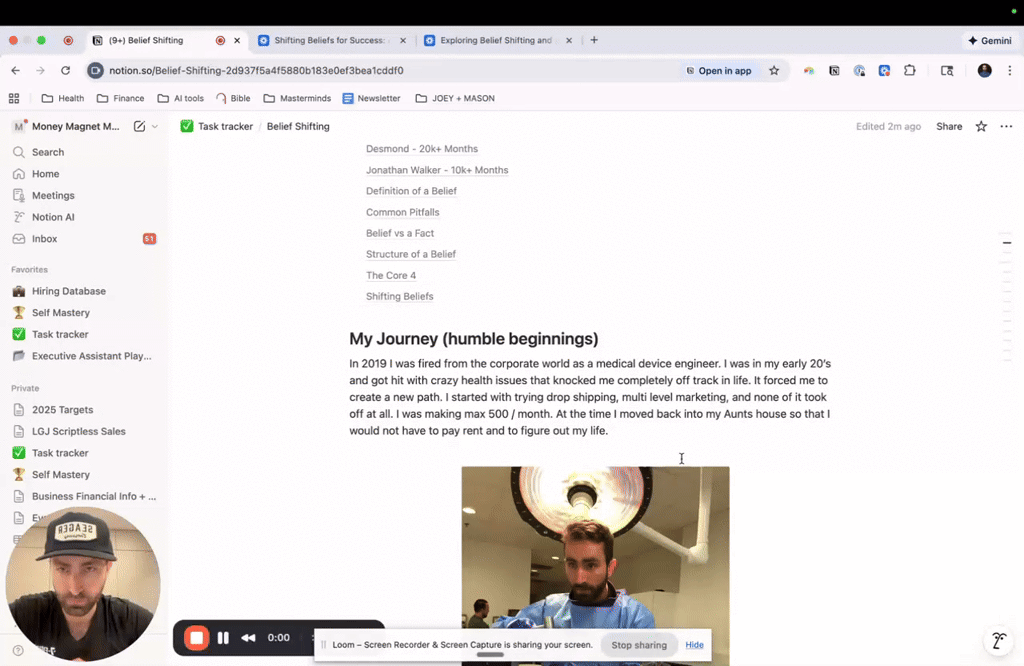Click the Loom webcam bubble
This screenshot has width=1024, height=666.
83,584
